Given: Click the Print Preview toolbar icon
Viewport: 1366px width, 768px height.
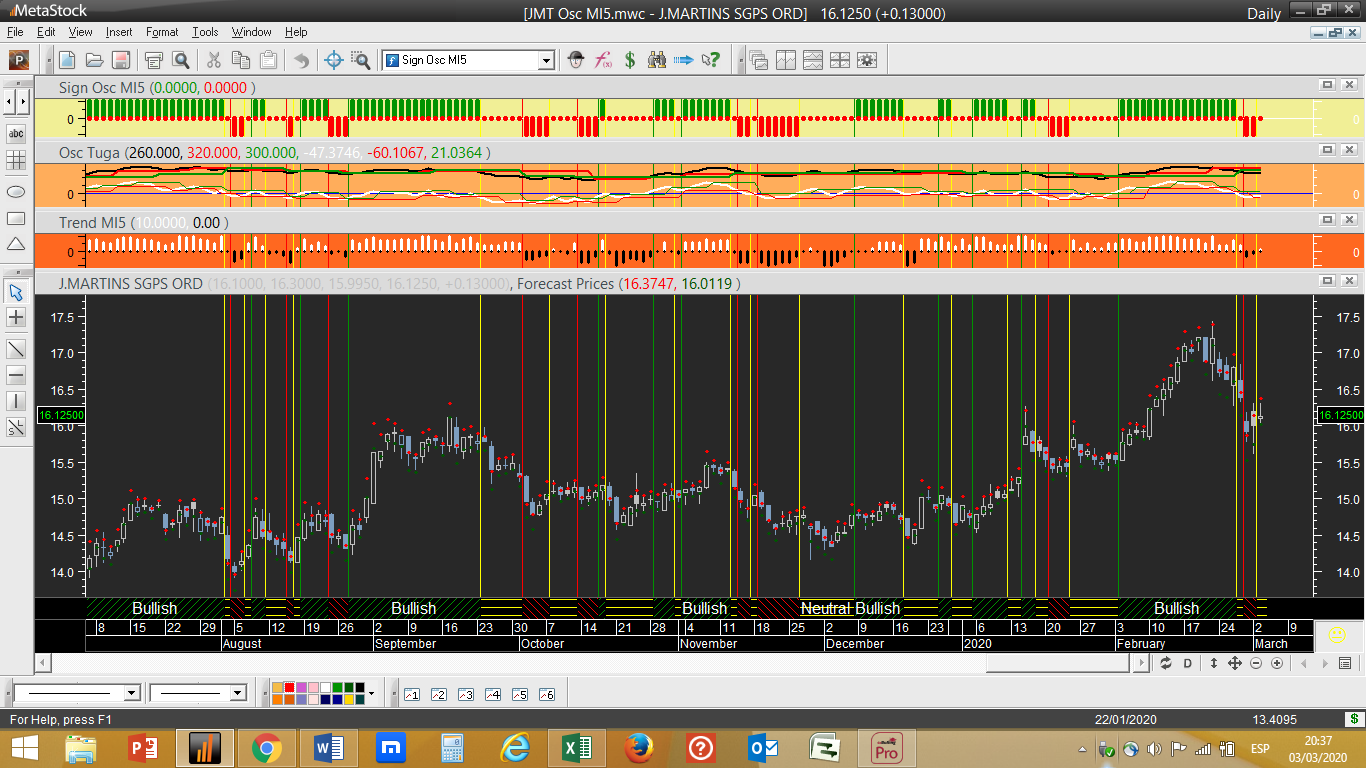Looking at the screenshot, I should [181, 60].
